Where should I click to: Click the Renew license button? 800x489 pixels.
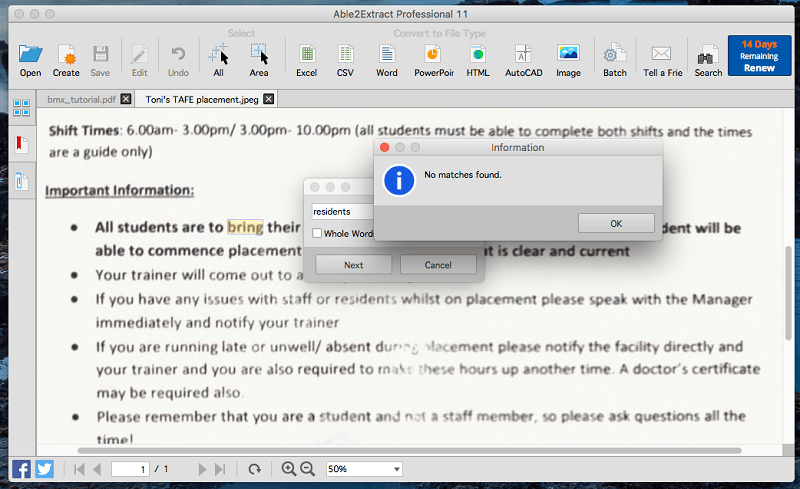pos(759,56)
